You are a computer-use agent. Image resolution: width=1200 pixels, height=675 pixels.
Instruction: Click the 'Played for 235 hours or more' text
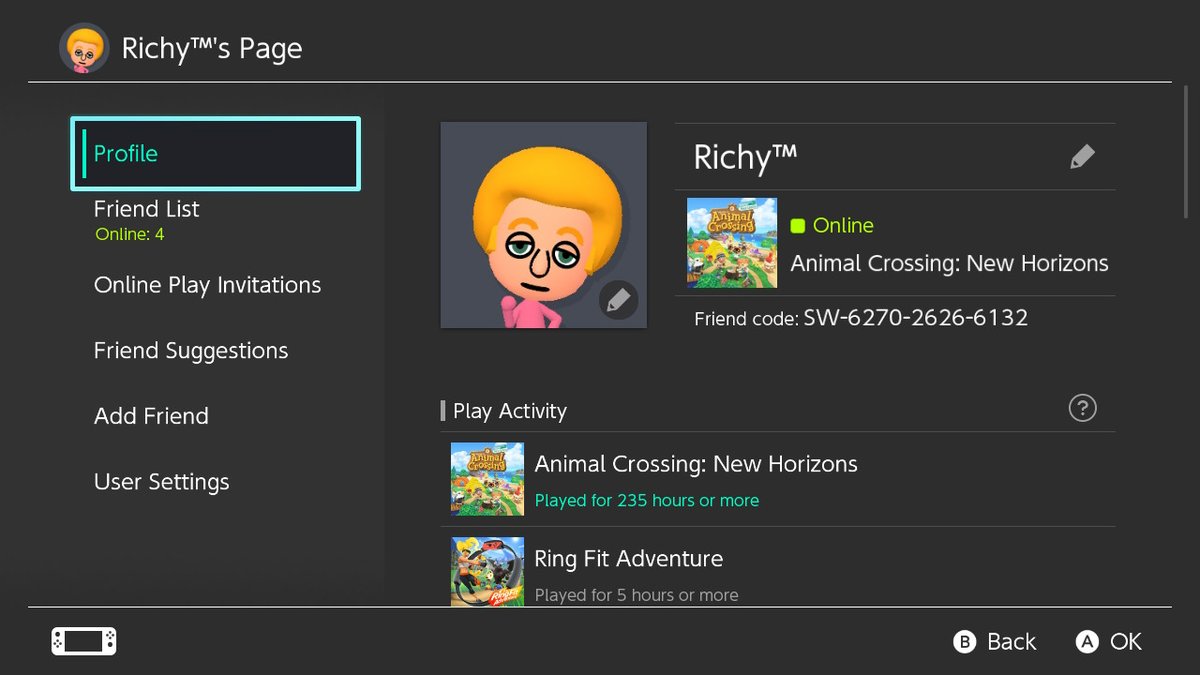[647, 500]
